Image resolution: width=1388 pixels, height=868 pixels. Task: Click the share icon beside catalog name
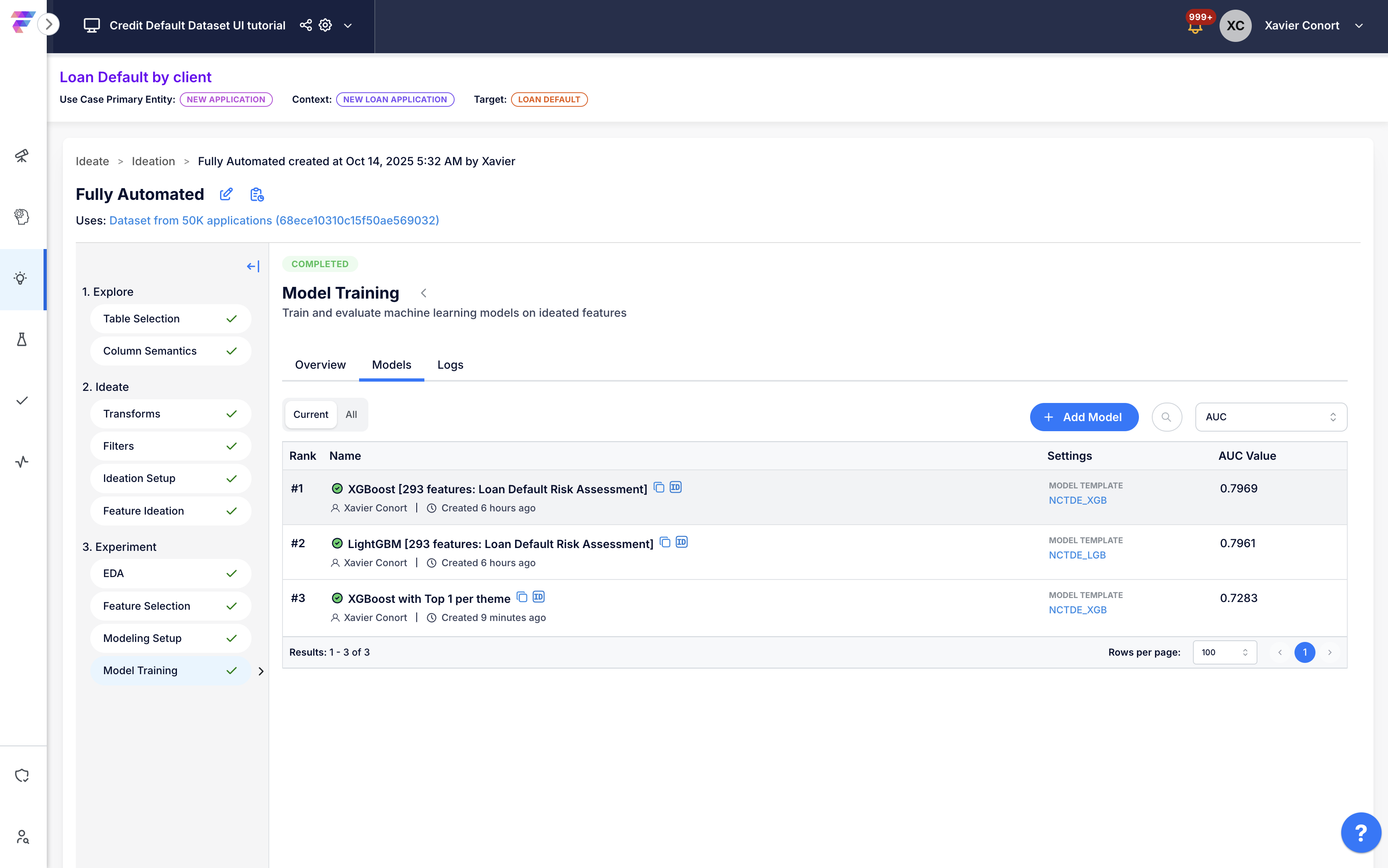pos(306,25)
